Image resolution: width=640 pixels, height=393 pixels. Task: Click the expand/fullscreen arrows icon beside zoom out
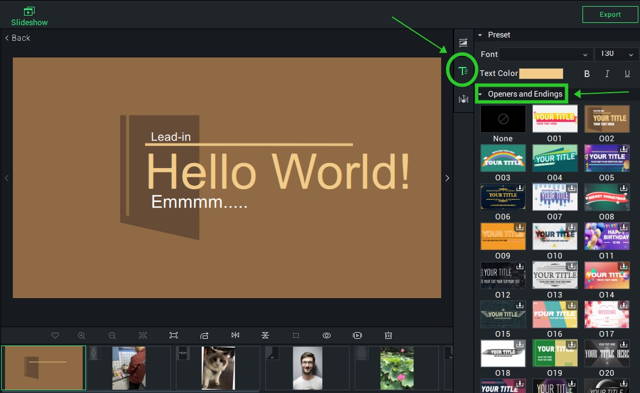click(142, 335)
